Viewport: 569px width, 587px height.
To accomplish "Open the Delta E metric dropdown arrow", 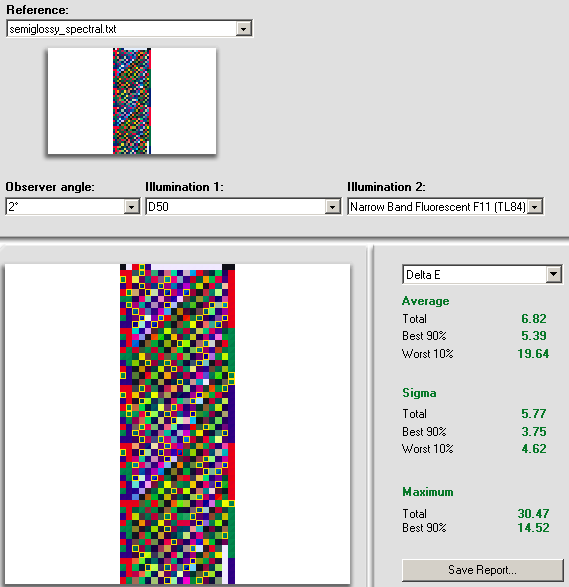I will 554,275.
